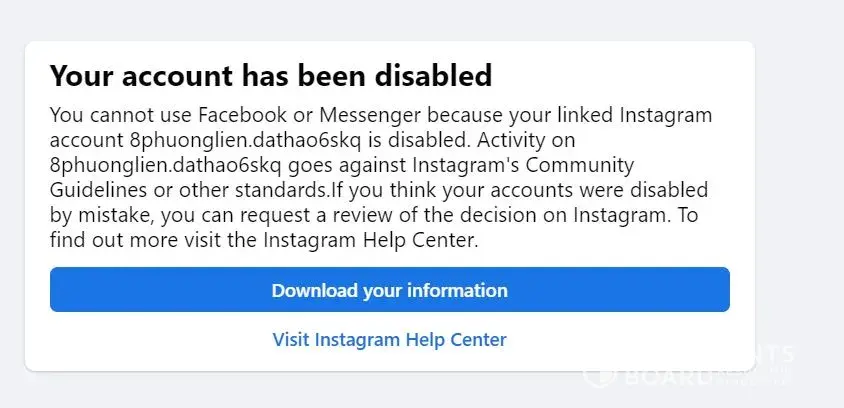Click the "Community" word in the message

click(574, 163)
